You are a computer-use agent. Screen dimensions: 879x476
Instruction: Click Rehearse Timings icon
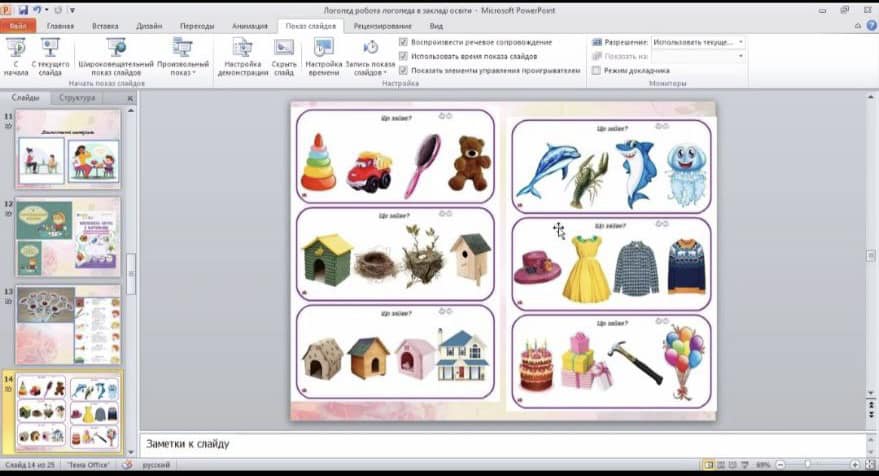[x=323, y=50]
